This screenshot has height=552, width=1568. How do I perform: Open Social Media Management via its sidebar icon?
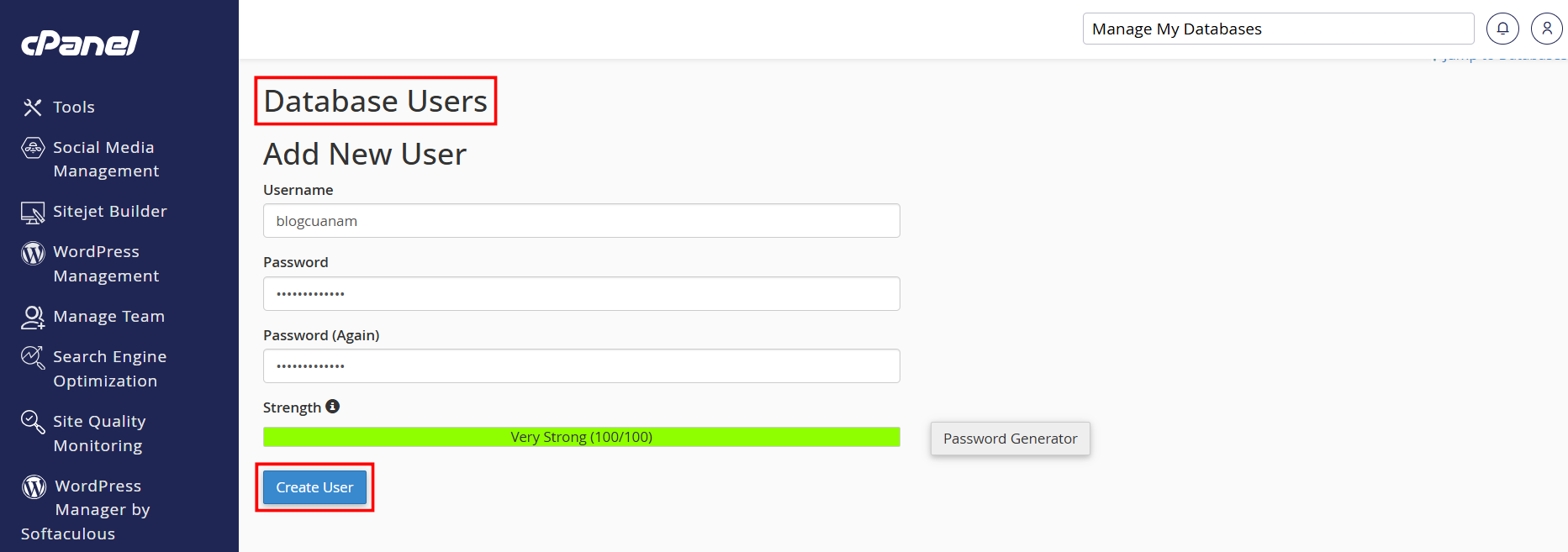pos(33,148)
